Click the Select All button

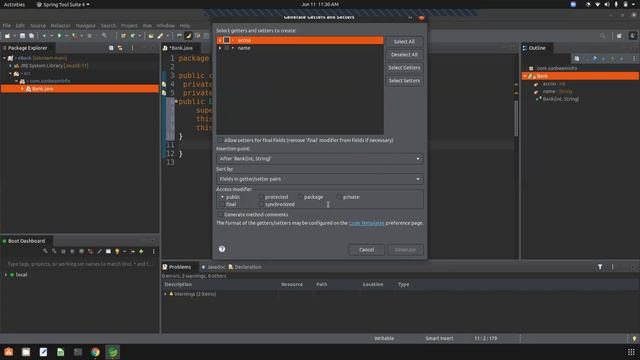tap(404, 42)
